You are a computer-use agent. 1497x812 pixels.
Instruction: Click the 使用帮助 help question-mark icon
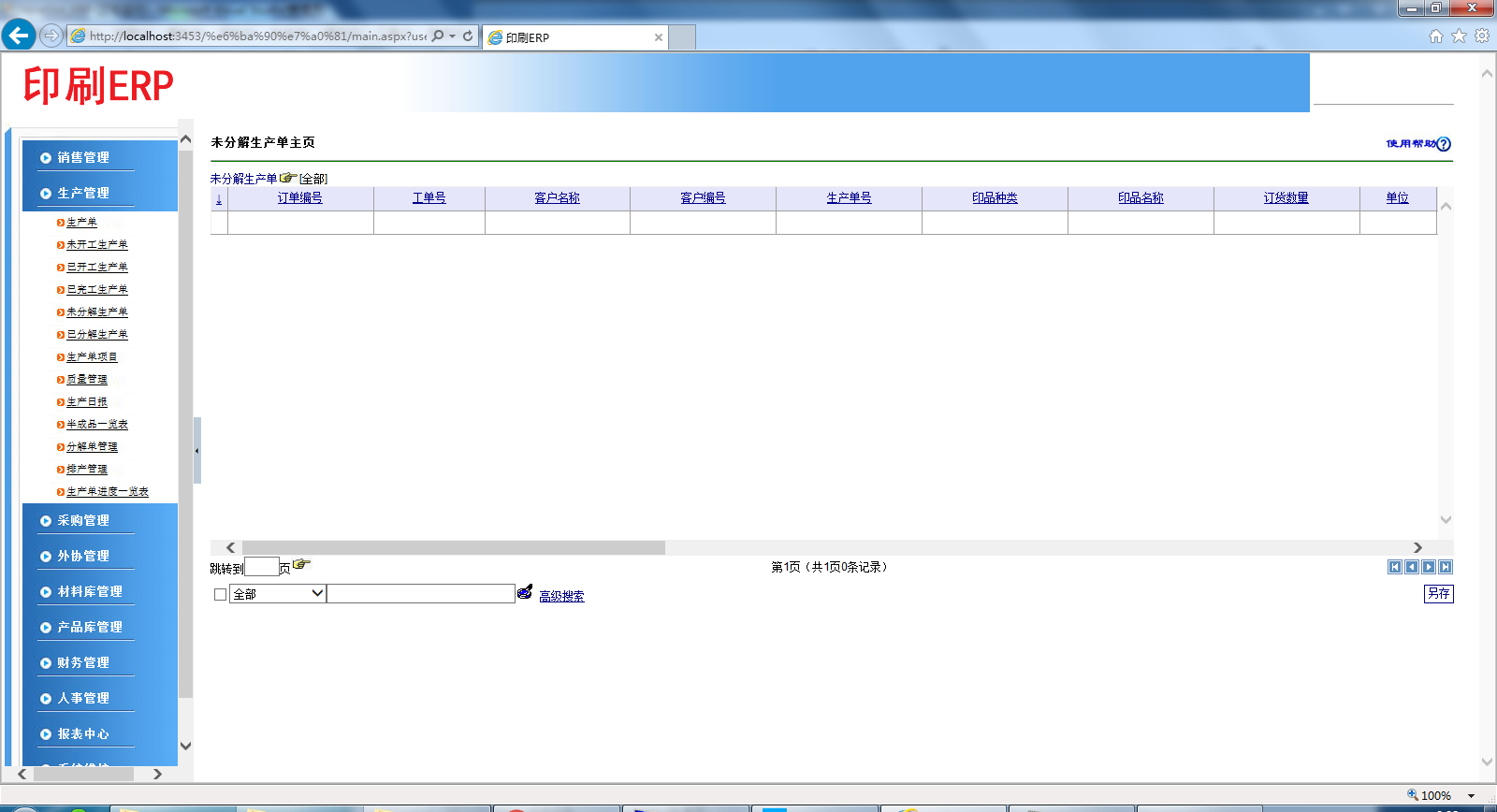(x=1444, y=144)
